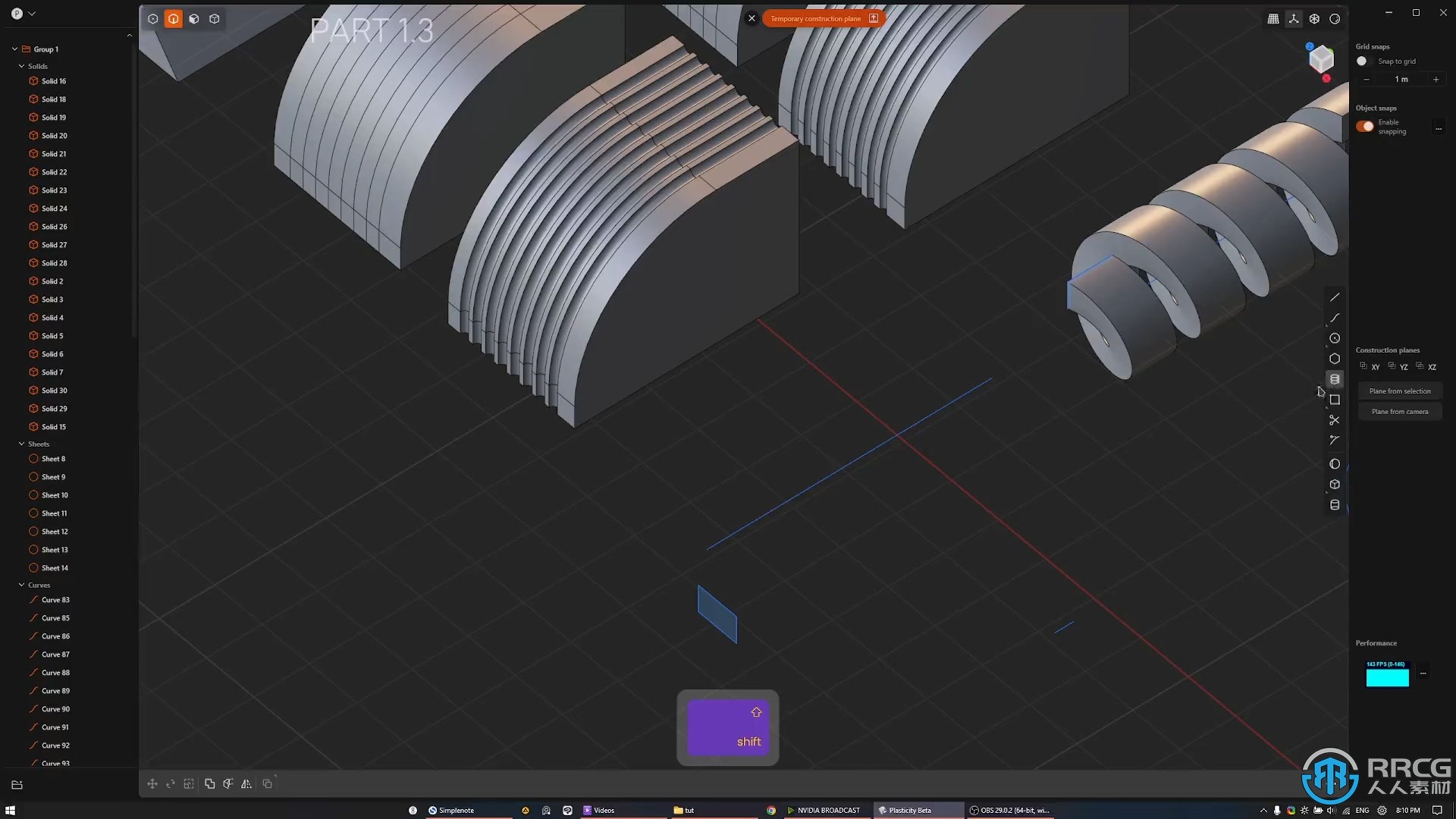Select Solid 16 in the outliner

click(53, 80)
